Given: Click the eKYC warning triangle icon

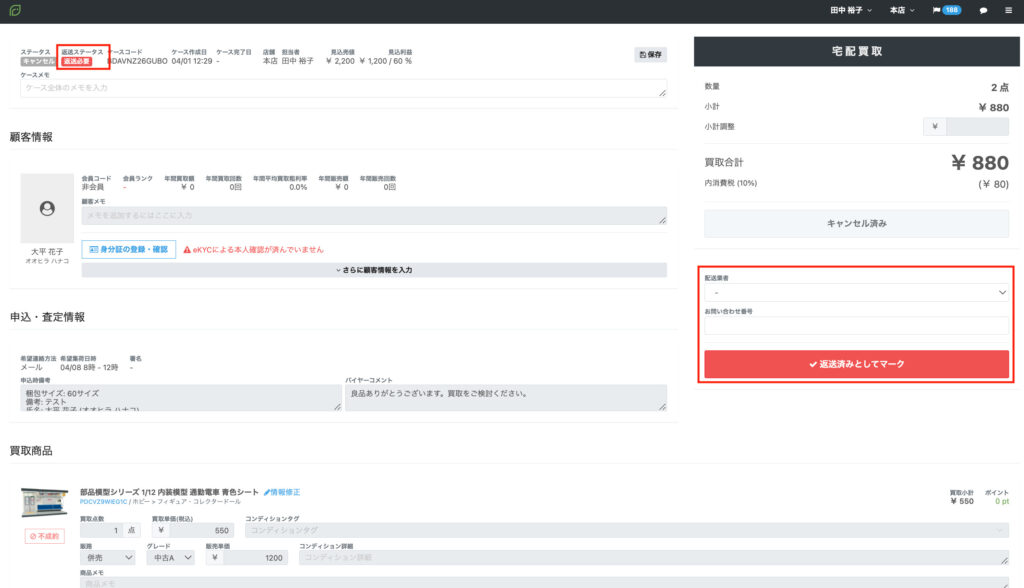Looking at the screenshot, I should pos(187,250).
